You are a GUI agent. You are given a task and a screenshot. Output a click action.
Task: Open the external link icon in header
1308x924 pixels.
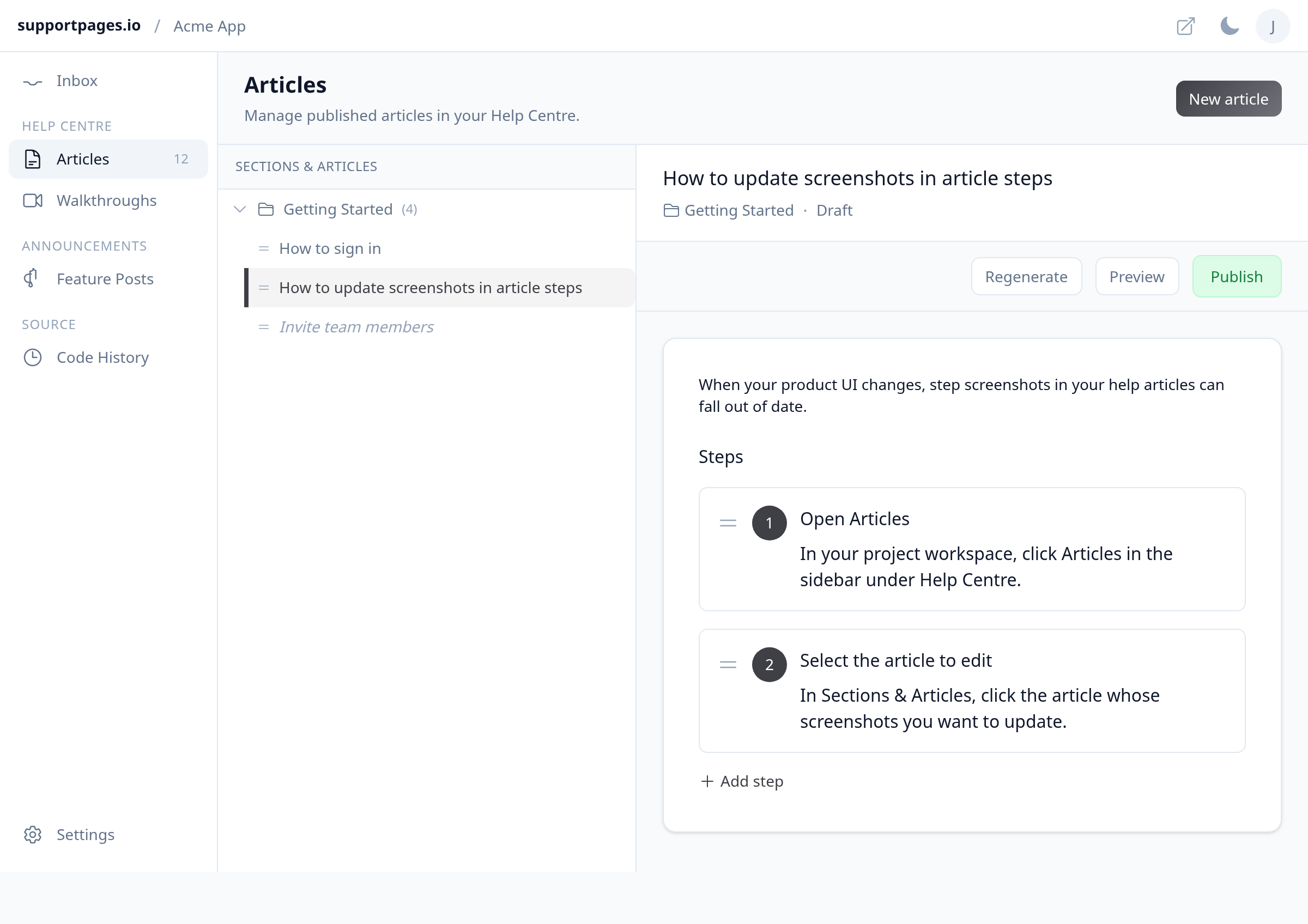click(1185, 26)
